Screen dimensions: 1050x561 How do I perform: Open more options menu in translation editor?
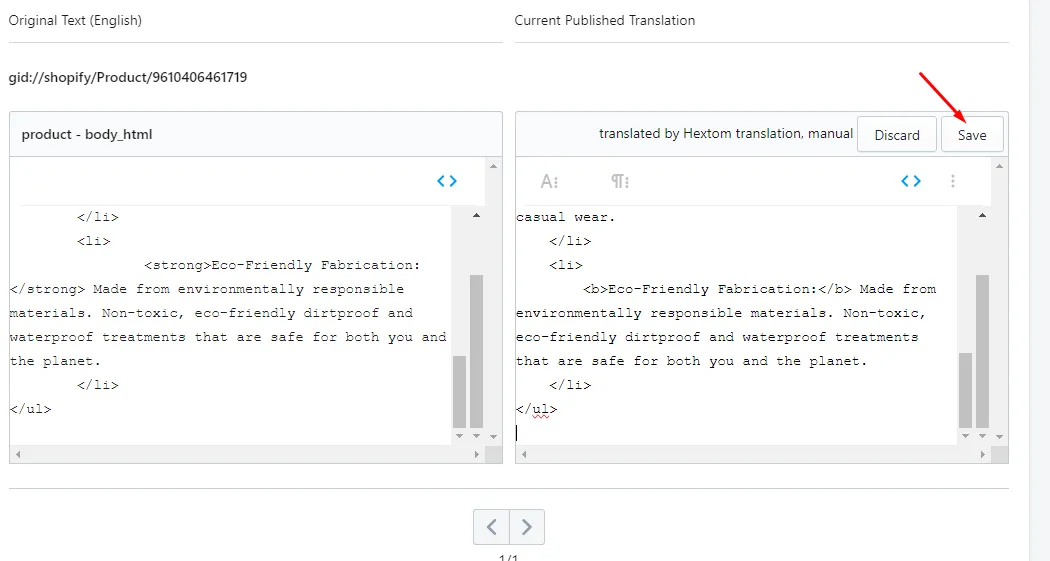coord(952,181)
